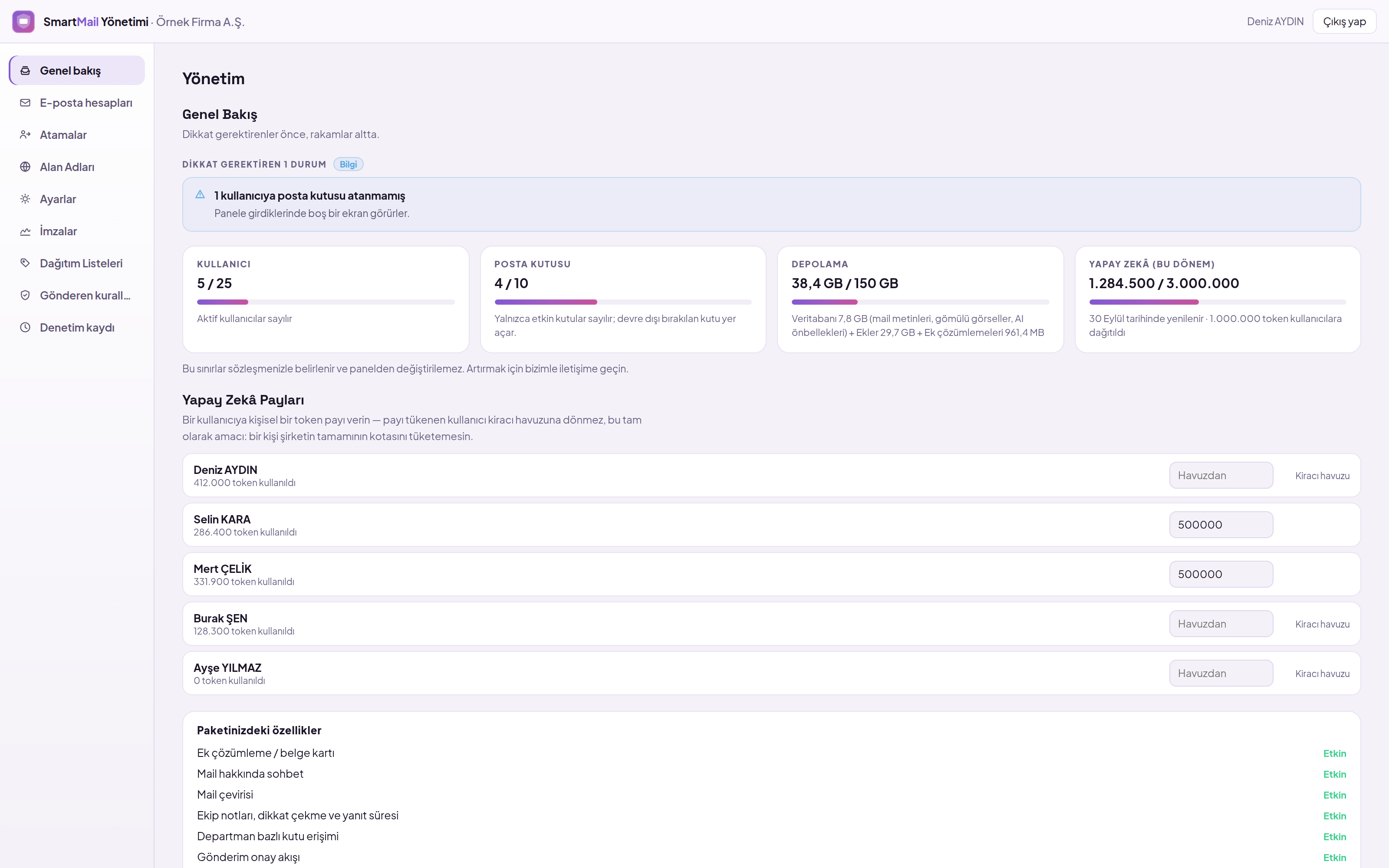
Task: Go to Denetim kaydı menu item
Action: click(78, 327)
